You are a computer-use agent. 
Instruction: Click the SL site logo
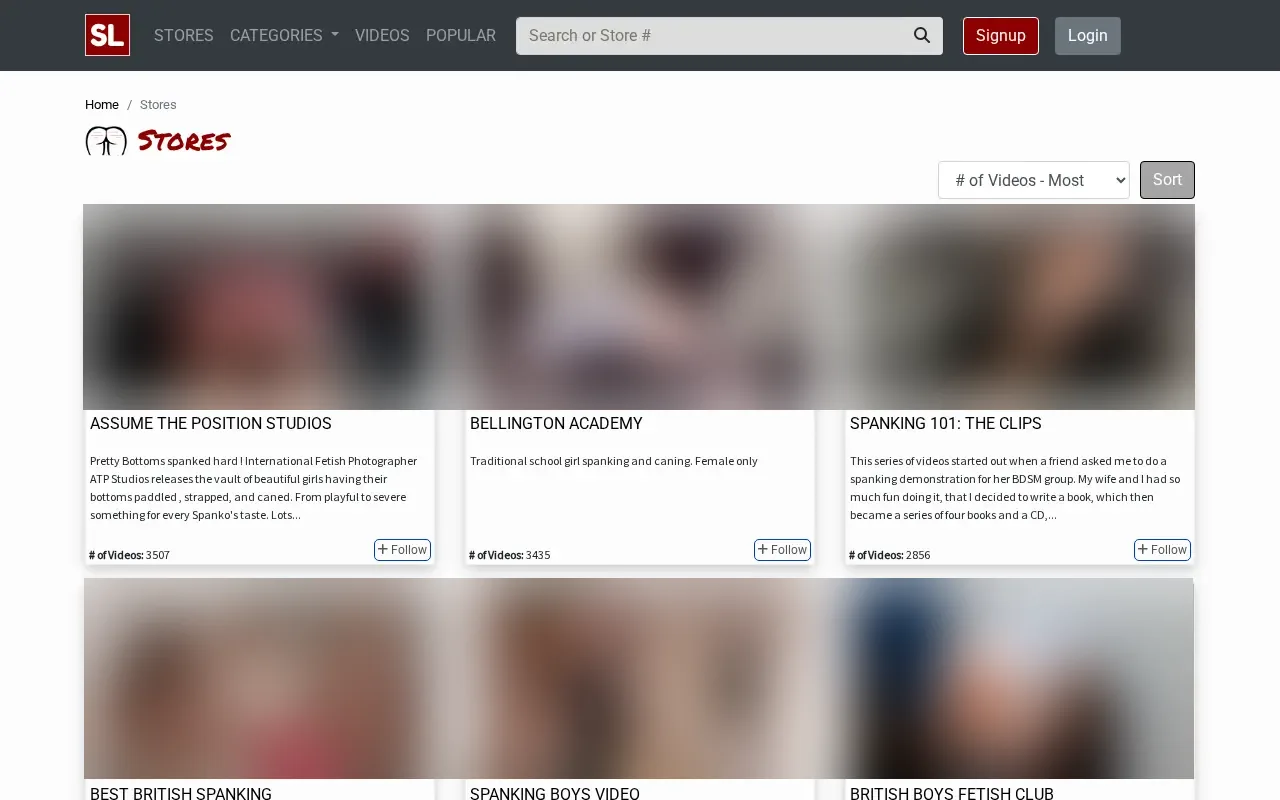click(107, 35)
